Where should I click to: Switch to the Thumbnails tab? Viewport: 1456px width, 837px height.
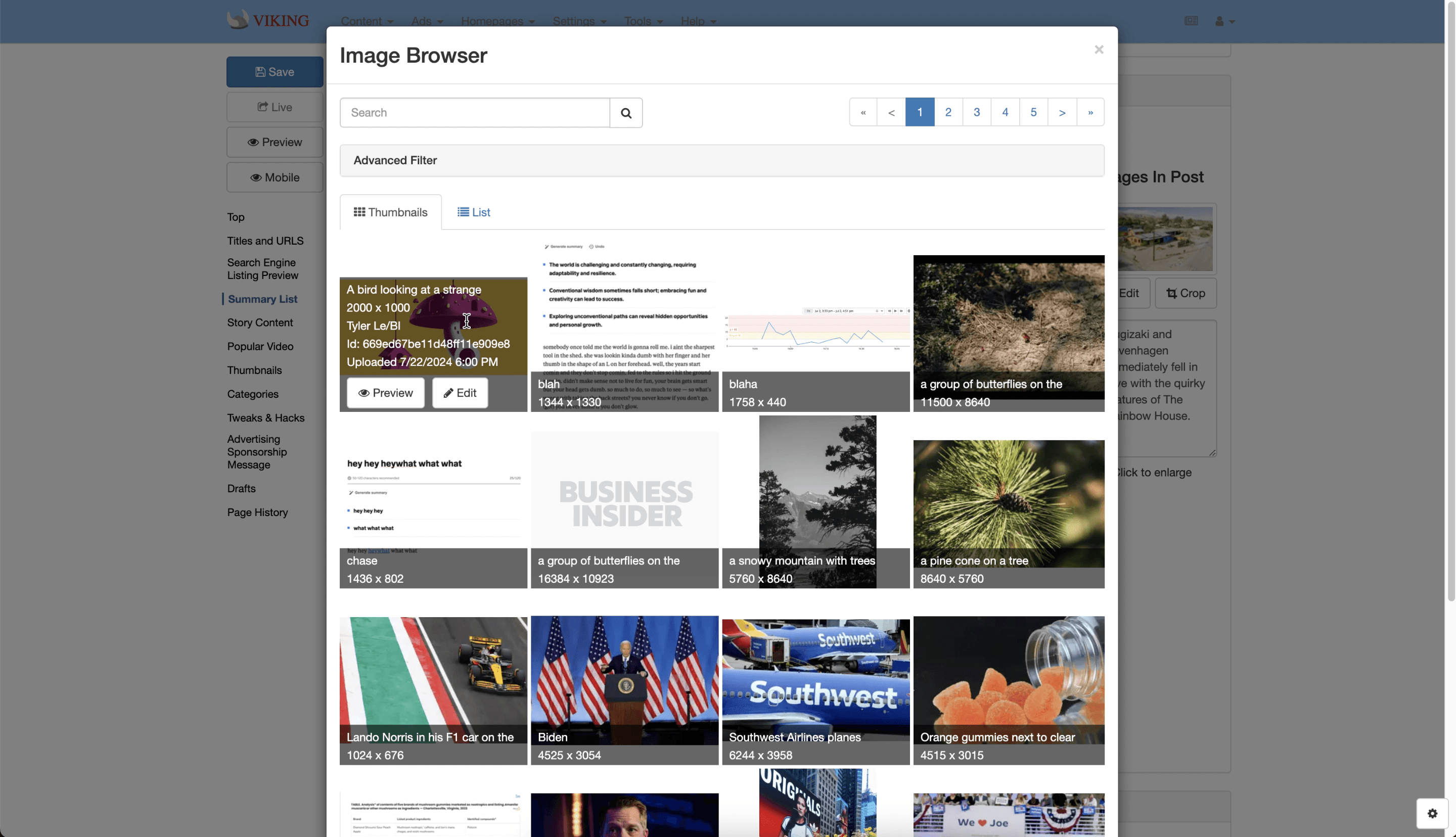point(390,212)
